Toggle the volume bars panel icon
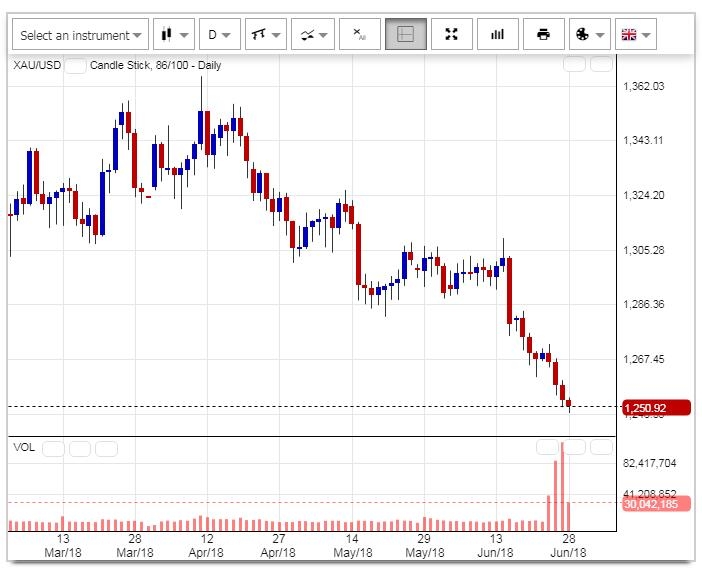The image size is (702, 572). [x=497, y=35]
